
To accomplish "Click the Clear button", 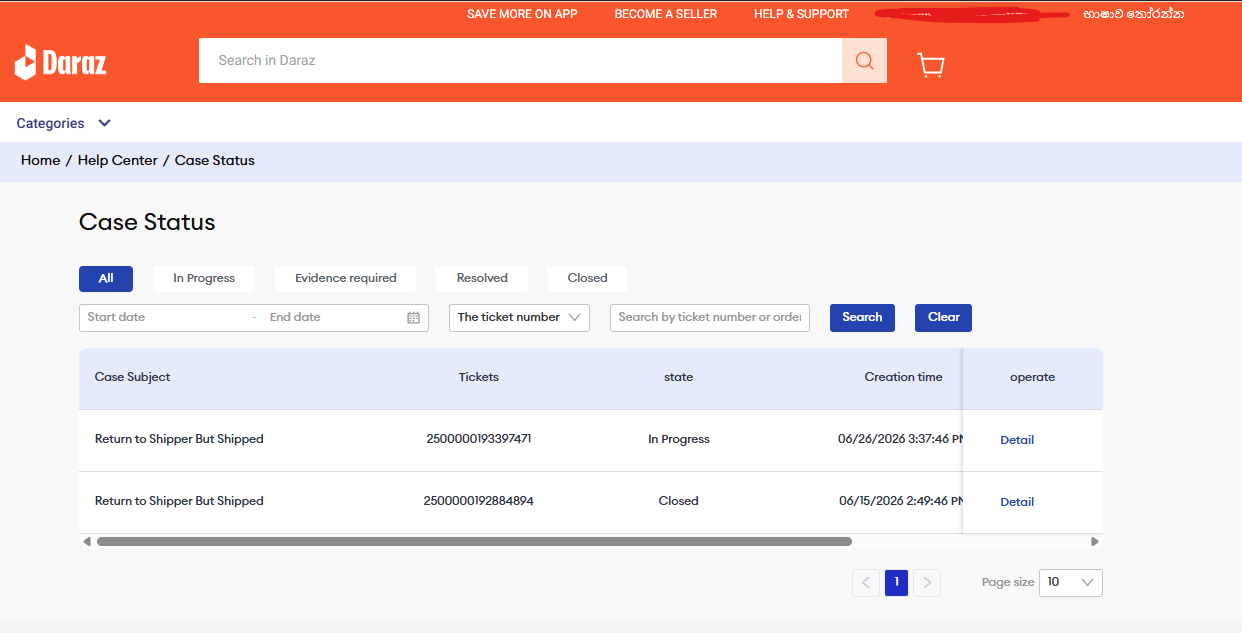I will click(x=943, y=317).
